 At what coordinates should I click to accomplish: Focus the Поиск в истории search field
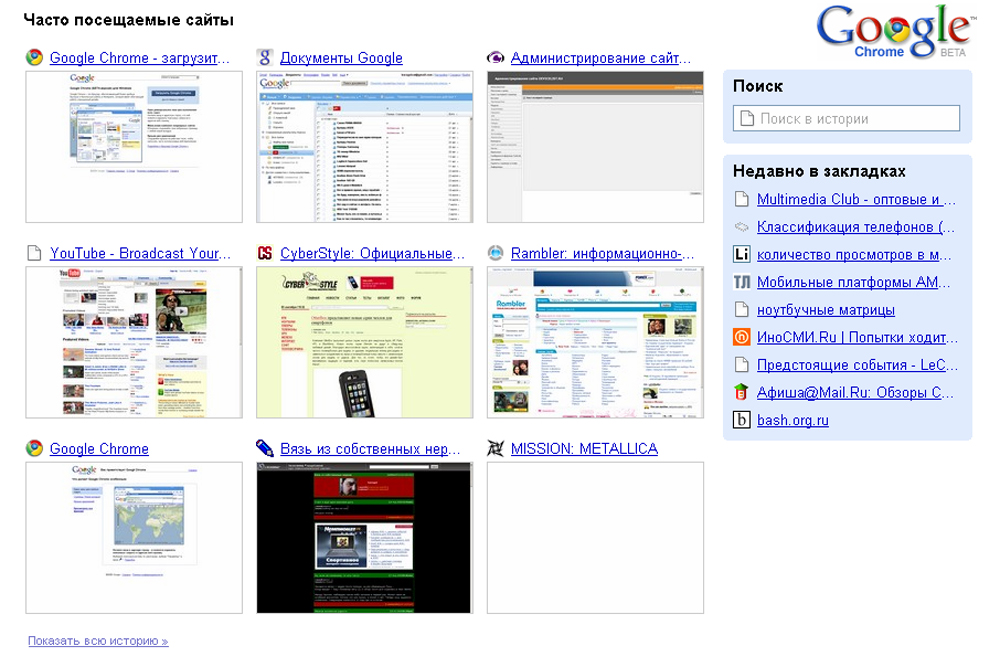pos(846,119)
